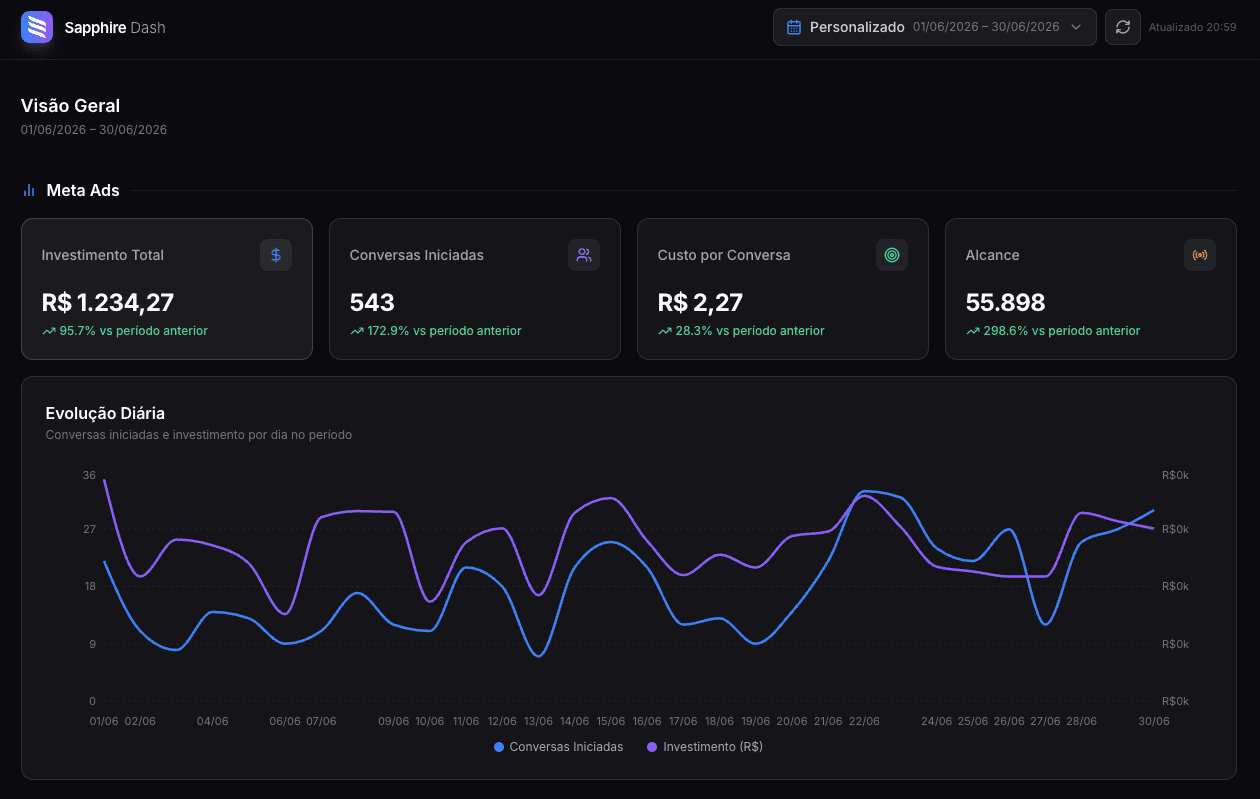The height and width of the screenshot is (799, 1260).
Task: Click the 27/06 x-axis date label
Action: click(x=1045, y=721)
